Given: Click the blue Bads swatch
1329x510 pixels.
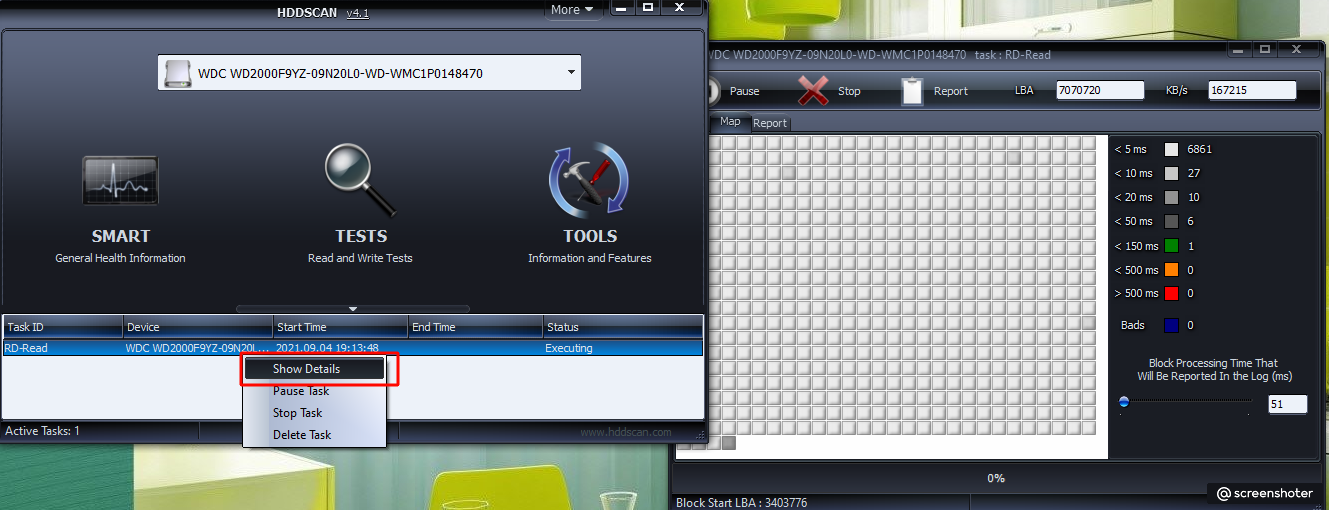Looking at the screenshot, I should [1171, 325].
